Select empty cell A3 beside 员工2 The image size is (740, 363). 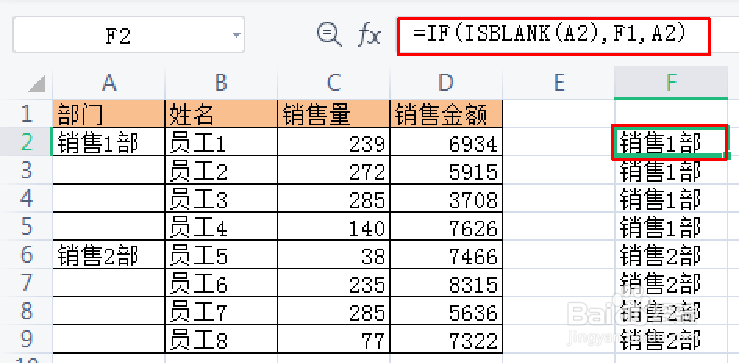pos(109,170)
